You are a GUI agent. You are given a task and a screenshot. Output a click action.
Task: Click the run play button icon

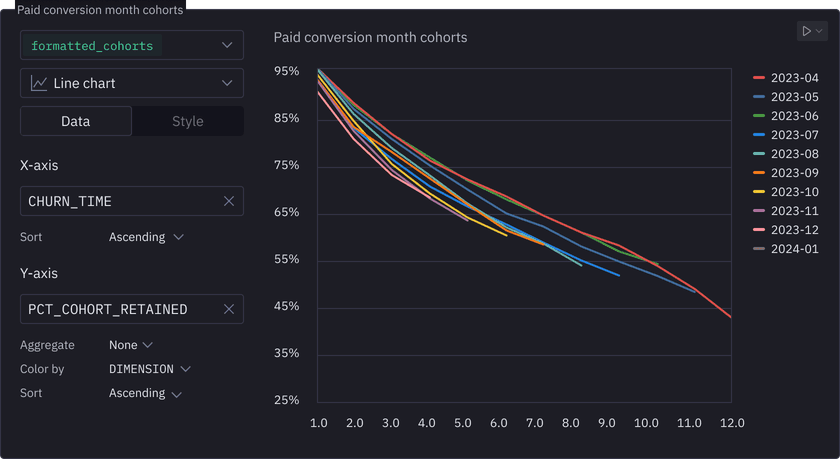(x=807, y=32)
